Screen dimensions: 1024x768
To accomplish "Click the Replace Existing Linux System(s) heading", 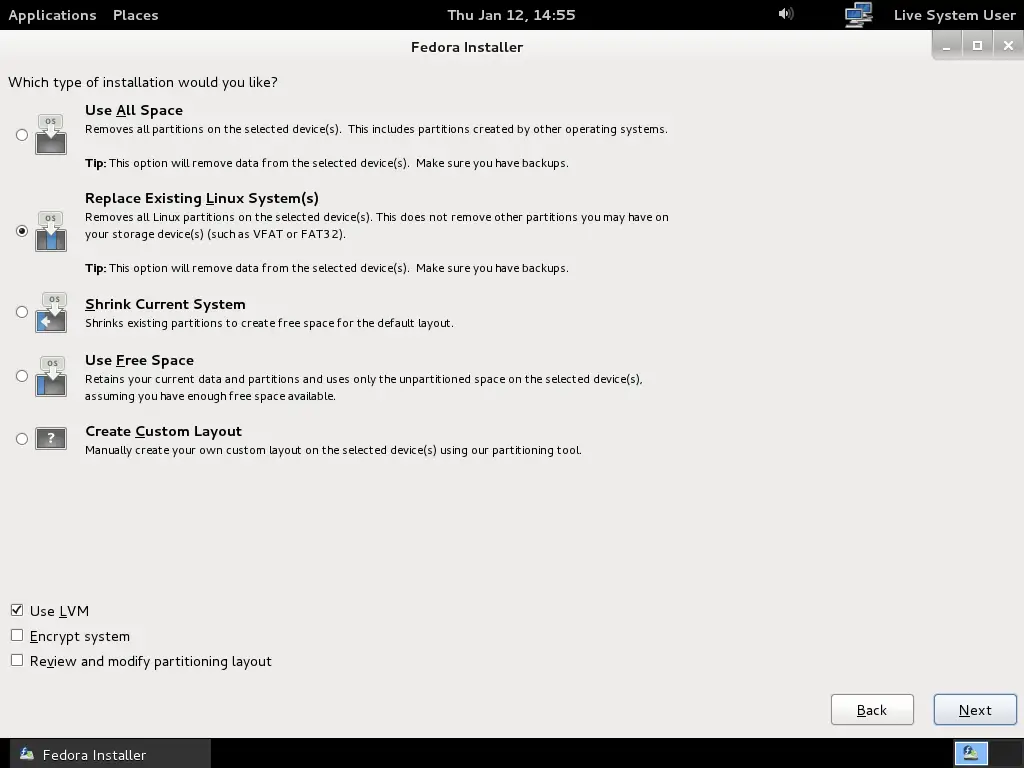I will pos(202,199).
